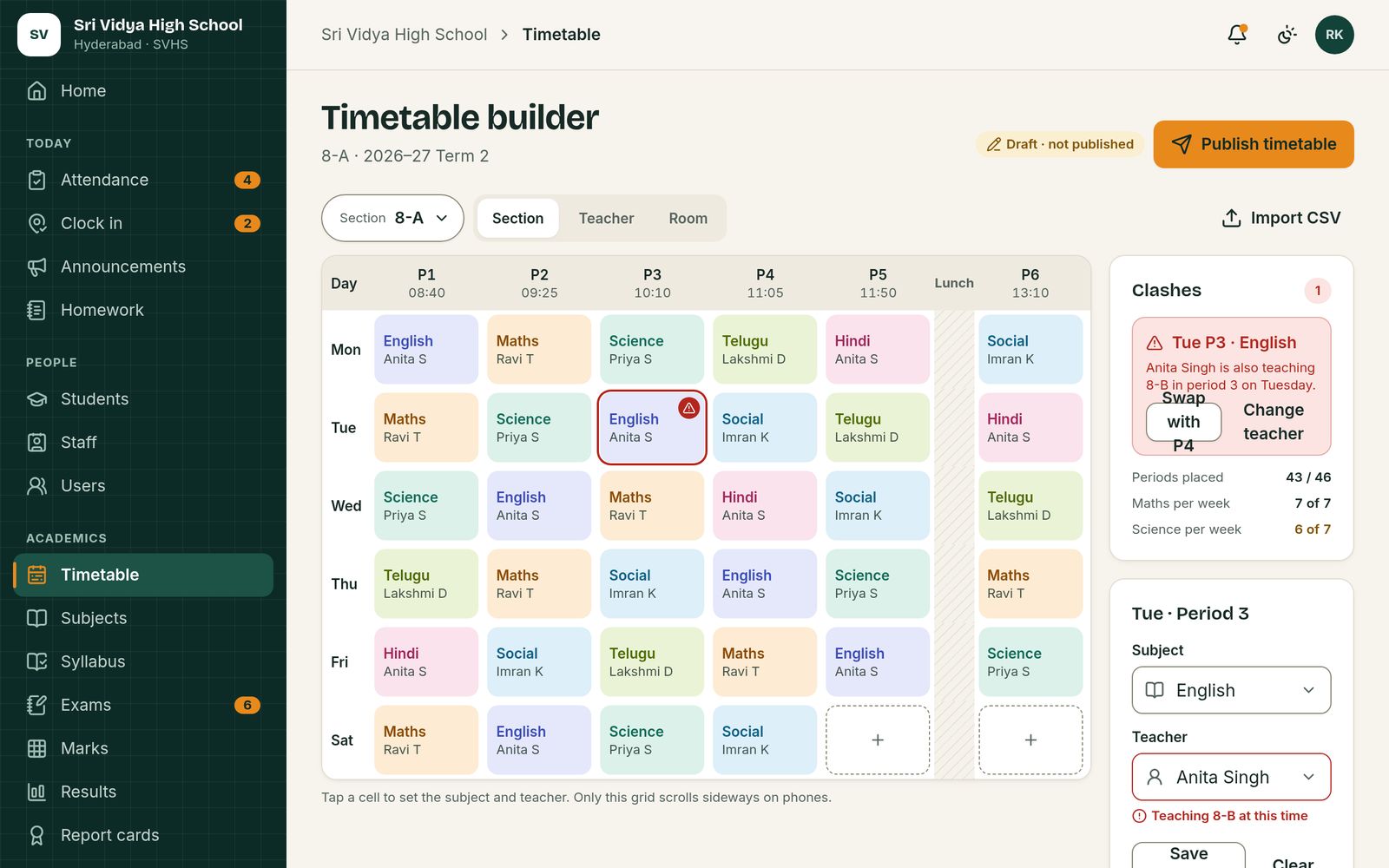Image resolution: width=1389 pixels, height=868 pixels.
Task: Open Attendance from sidebar
Action: click(143, 180)
